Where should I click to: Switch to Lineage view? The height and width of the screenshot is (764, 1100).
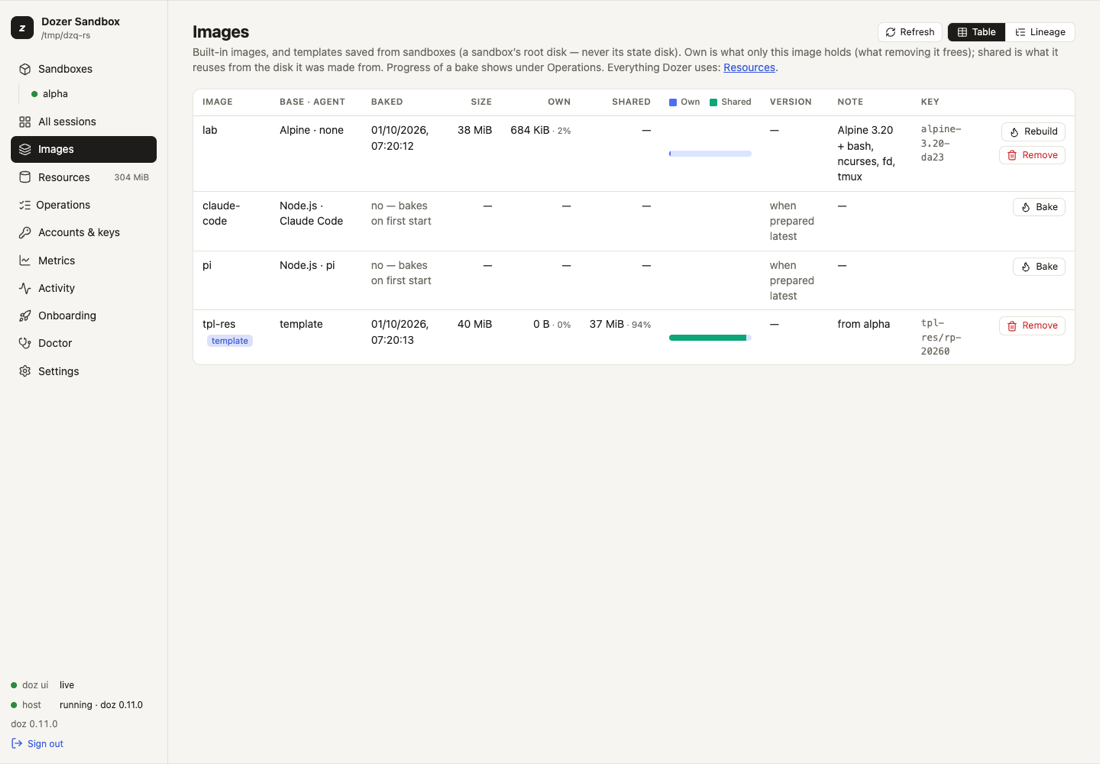tap(1040, 32)
